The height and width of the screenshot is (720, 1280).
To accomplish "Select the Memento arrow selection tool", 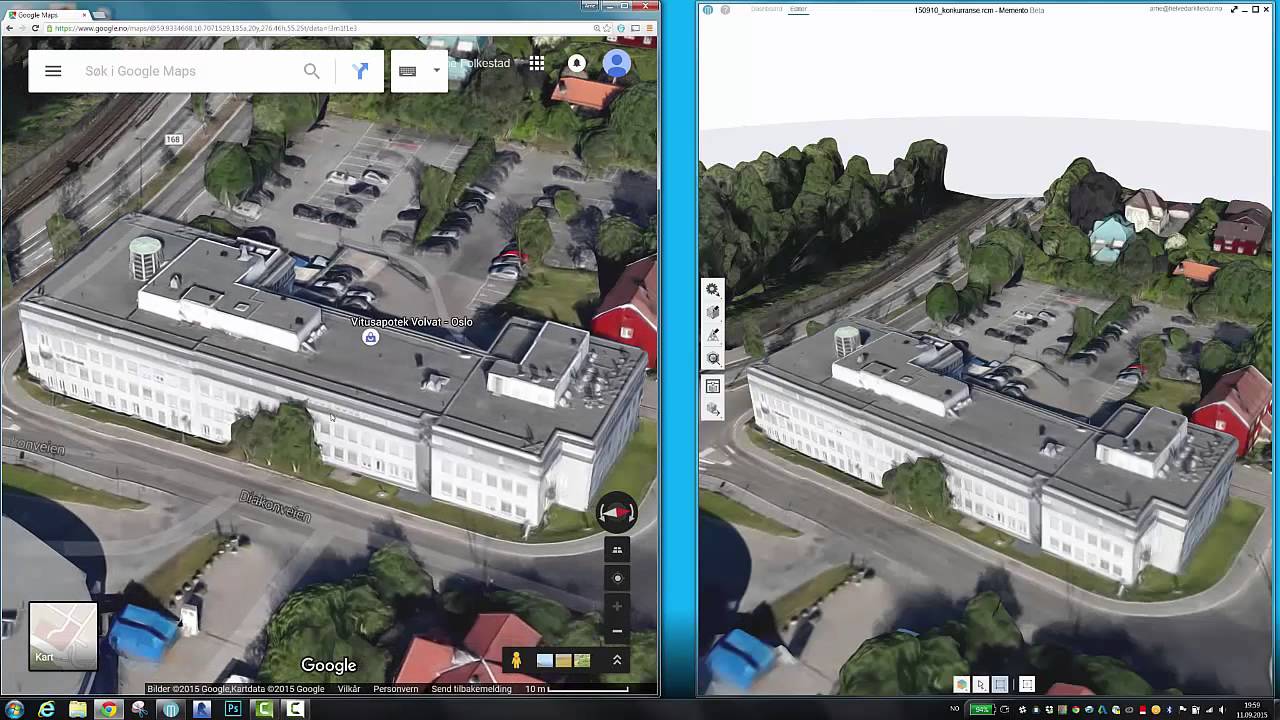I will pos(981,684).
